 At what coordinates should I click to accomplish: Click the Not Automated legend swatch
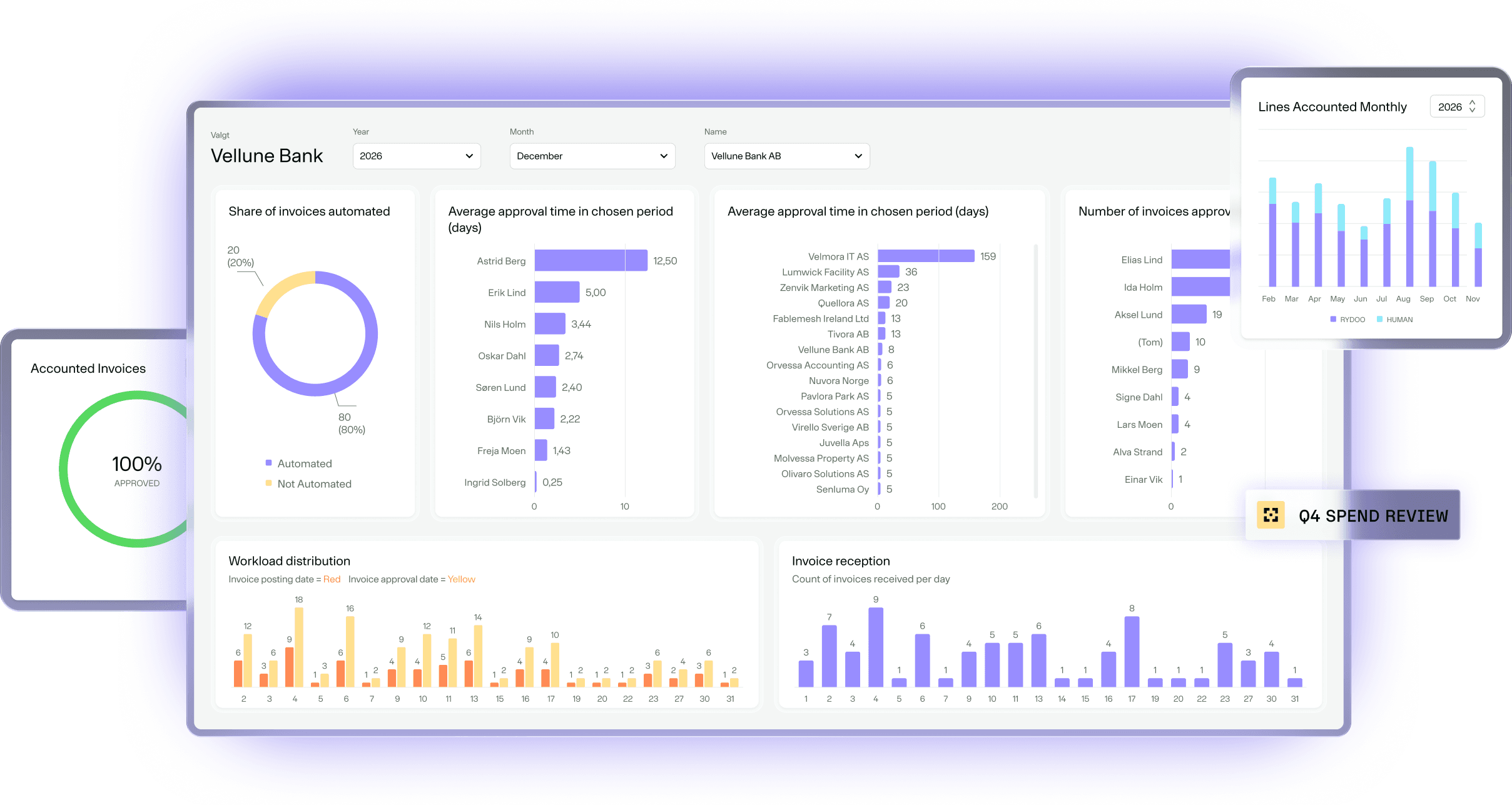click(268, 483)
